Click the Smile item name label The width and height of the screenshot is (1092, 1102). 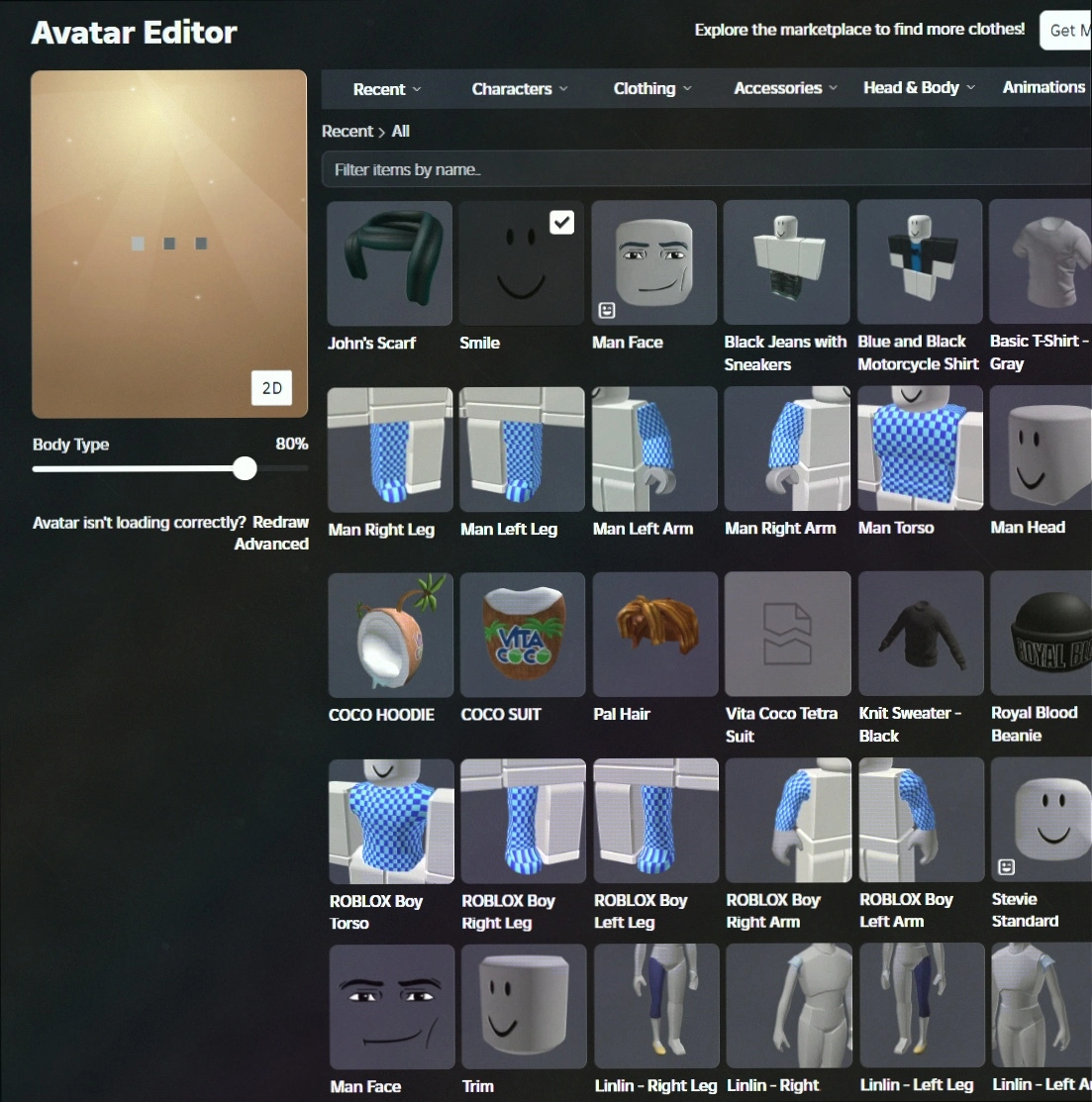(x=480, y=343)
